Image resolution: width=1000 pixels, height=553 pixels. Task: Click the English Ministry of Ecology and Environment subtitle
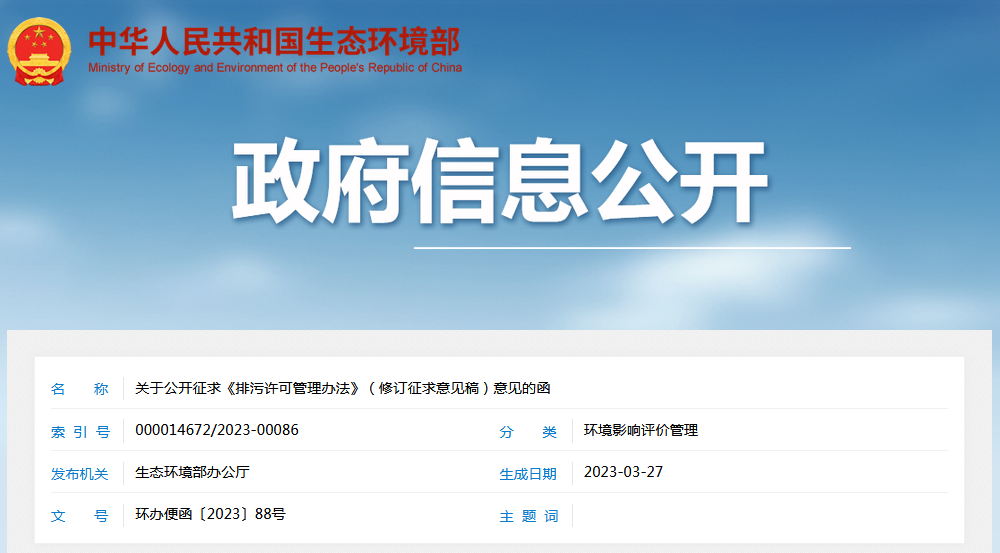[275, 68]
